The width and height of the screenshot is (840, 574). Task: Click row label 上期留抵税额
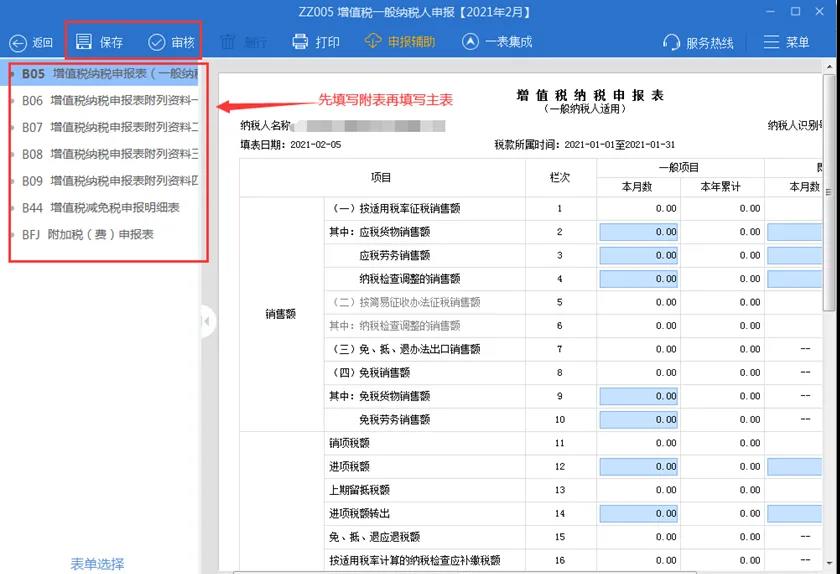[359, 490]
